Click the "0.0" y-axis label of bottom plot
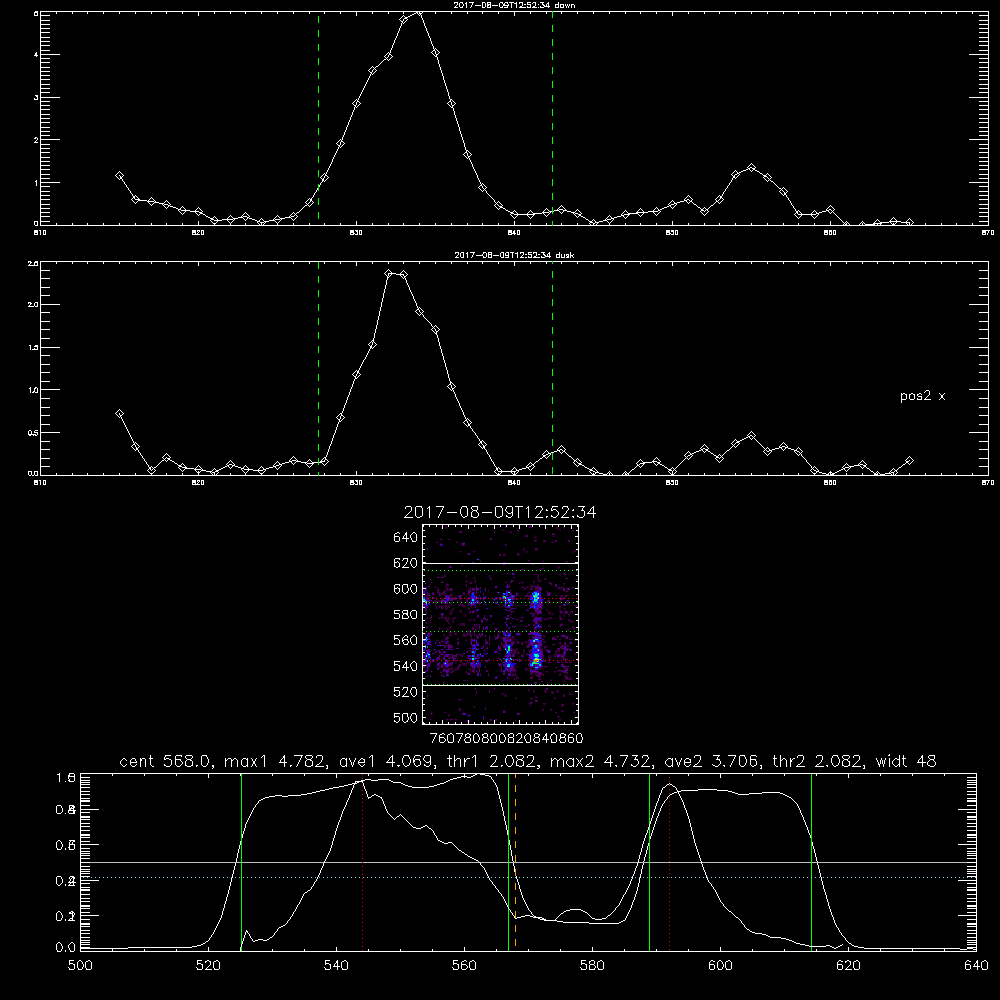The height and width of the screenshot is (1000, 1000). tap(66, 948)
